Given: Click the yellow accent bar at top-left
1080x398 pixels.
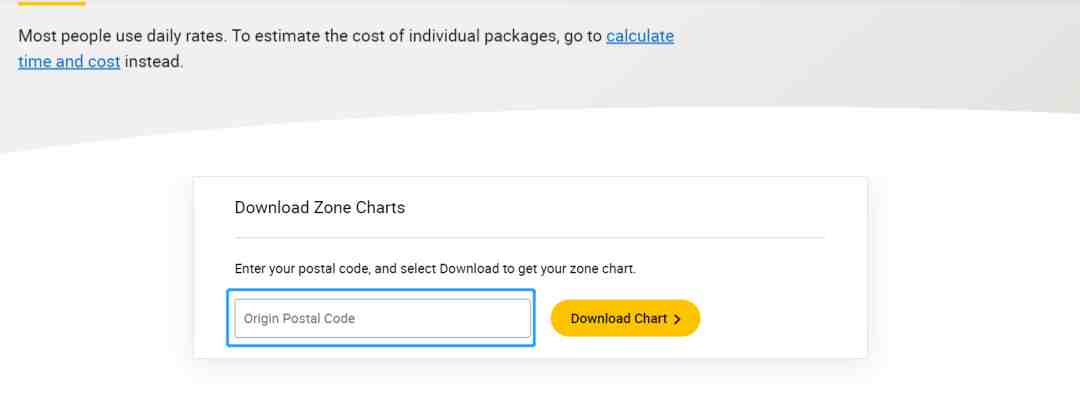Looking at the screenshot, I should point(52,3).
